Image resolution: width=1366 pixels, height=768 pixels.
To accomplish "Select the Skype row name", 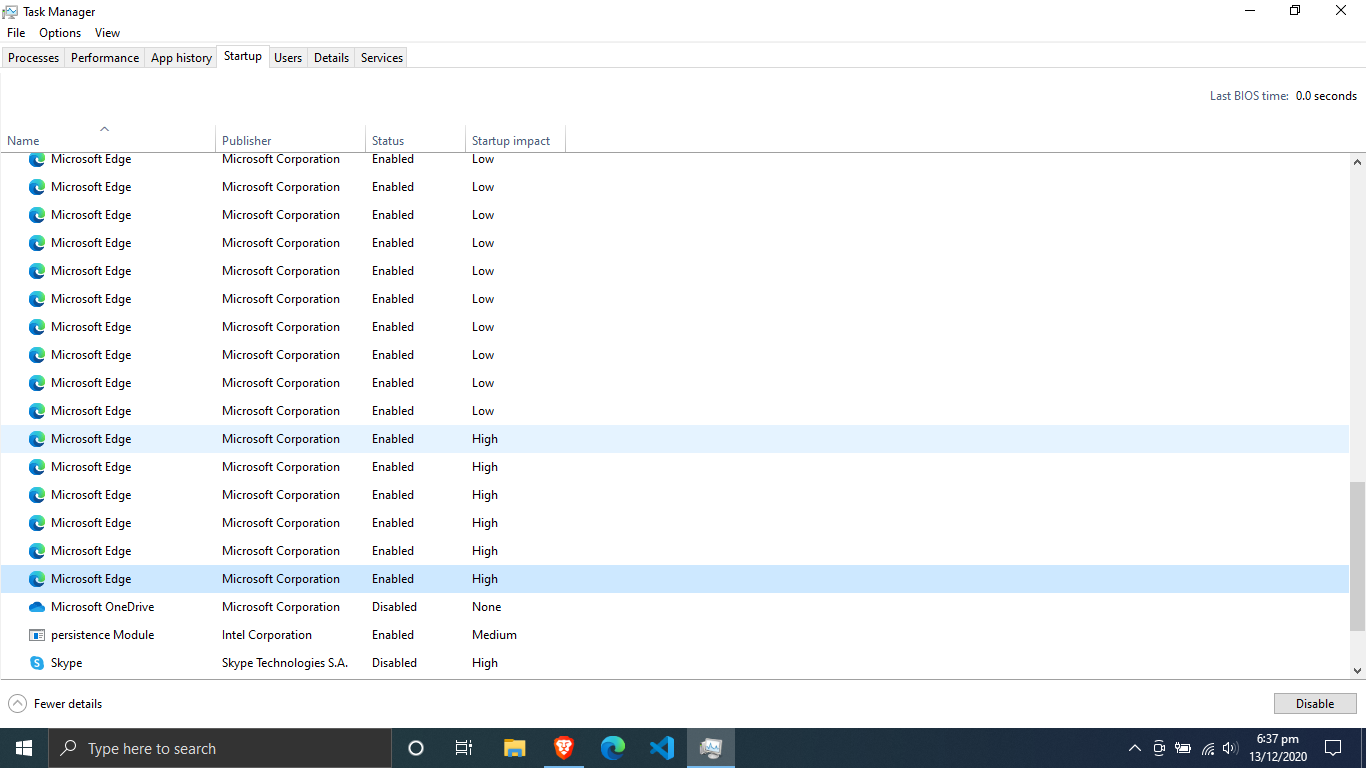I will (67, 663).
